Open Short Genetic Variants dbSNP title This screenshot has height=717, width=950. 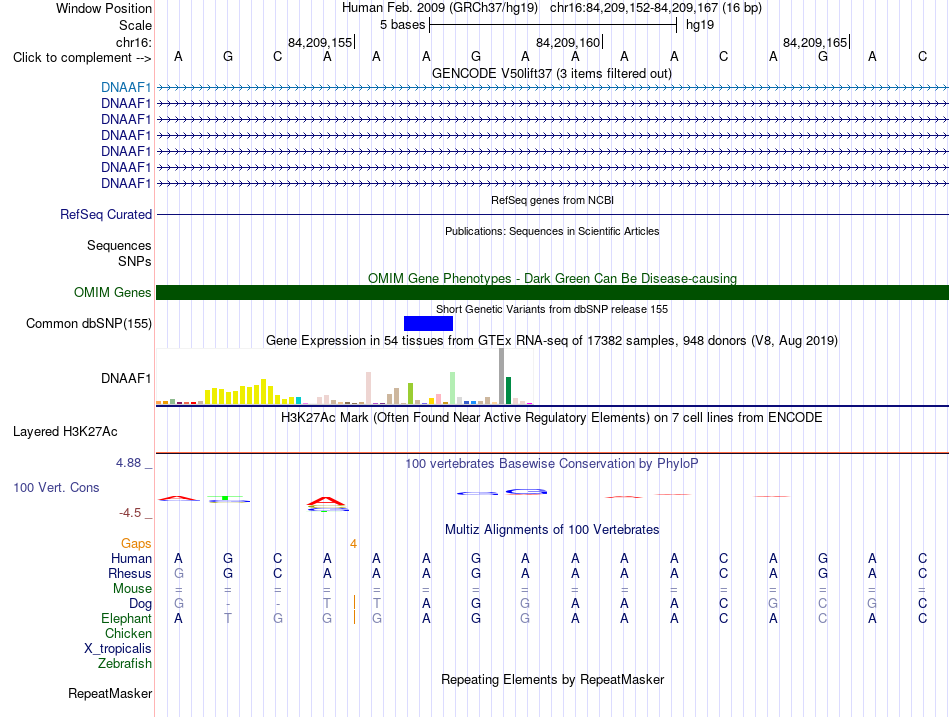point(552,309)
